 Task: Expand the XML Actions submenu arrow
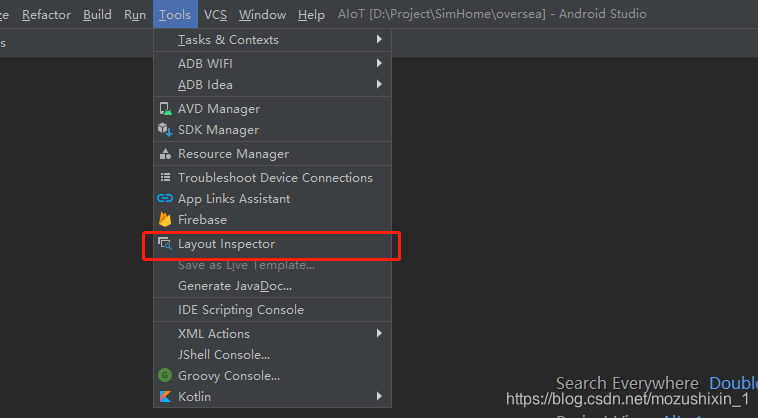pos(379,333)
